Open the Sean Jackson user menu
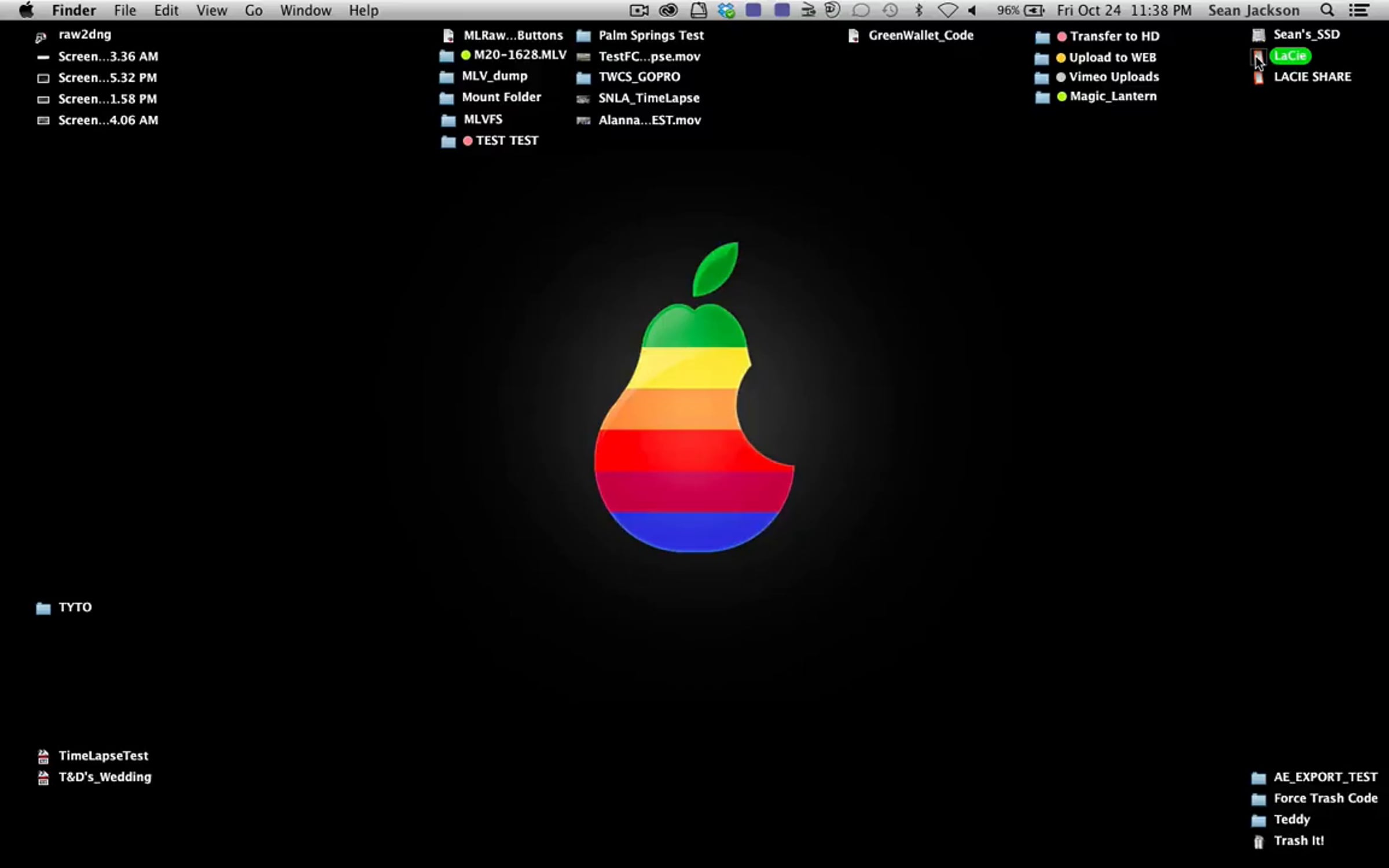 click(1254, 10)
